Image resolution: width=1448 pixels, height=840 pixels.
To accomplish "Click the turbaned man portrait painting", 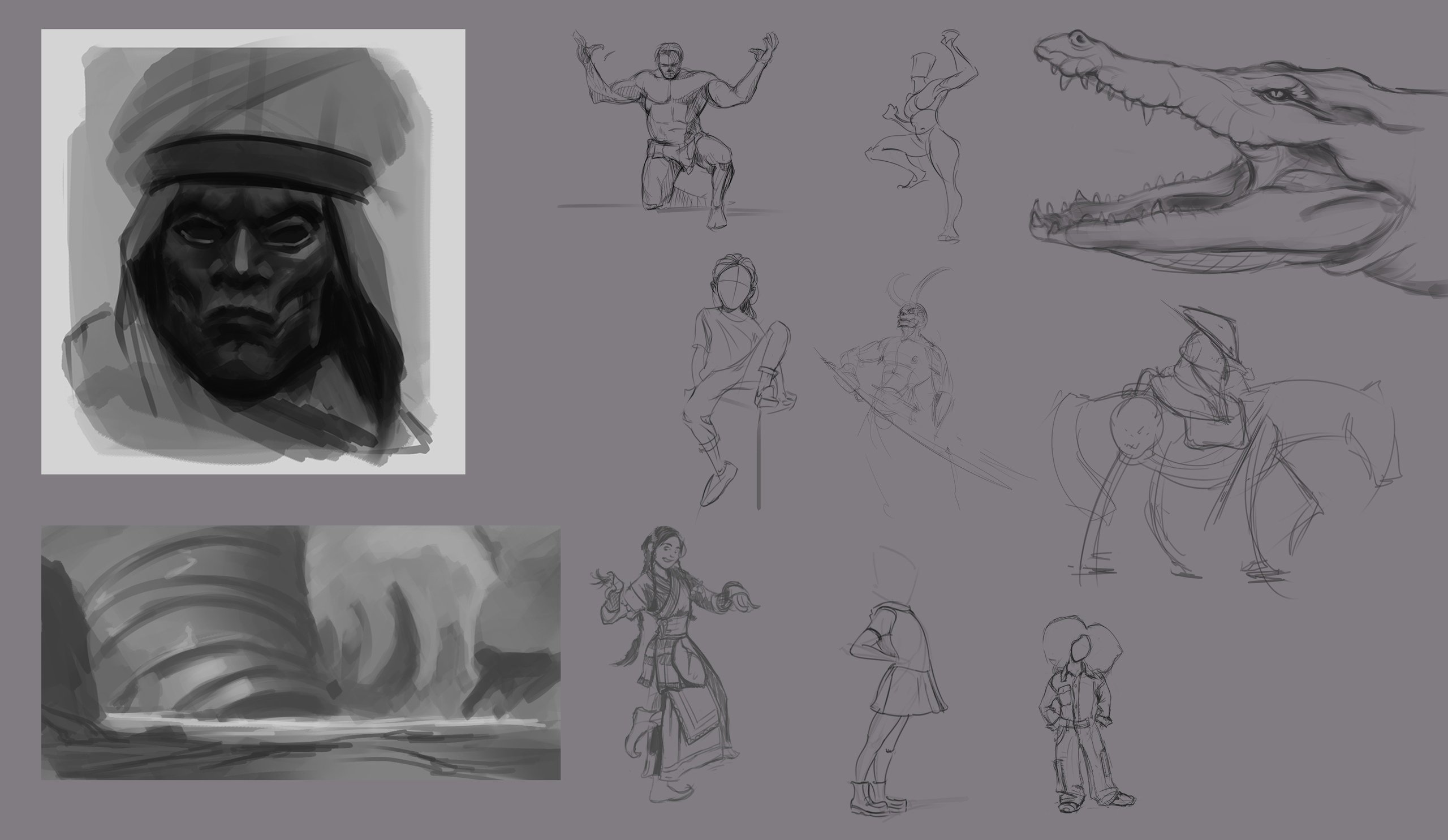I will coord(253,251).
